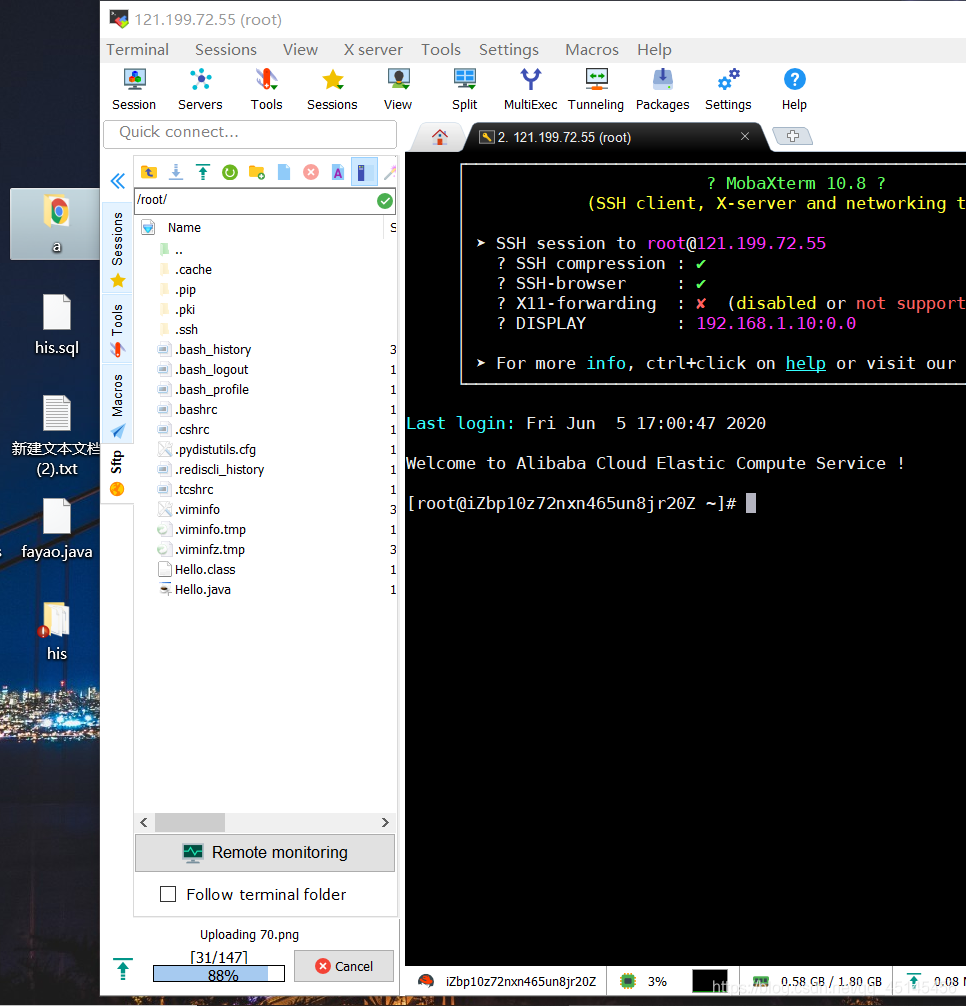
Task: Select the .bashrc file
Action: point(196,409)
